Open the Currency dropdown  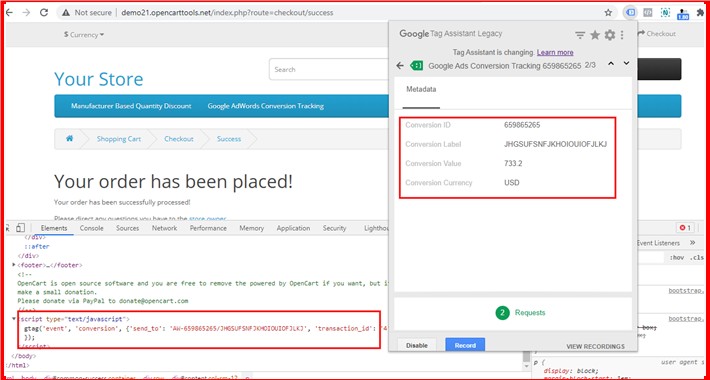tap(84, 34)
